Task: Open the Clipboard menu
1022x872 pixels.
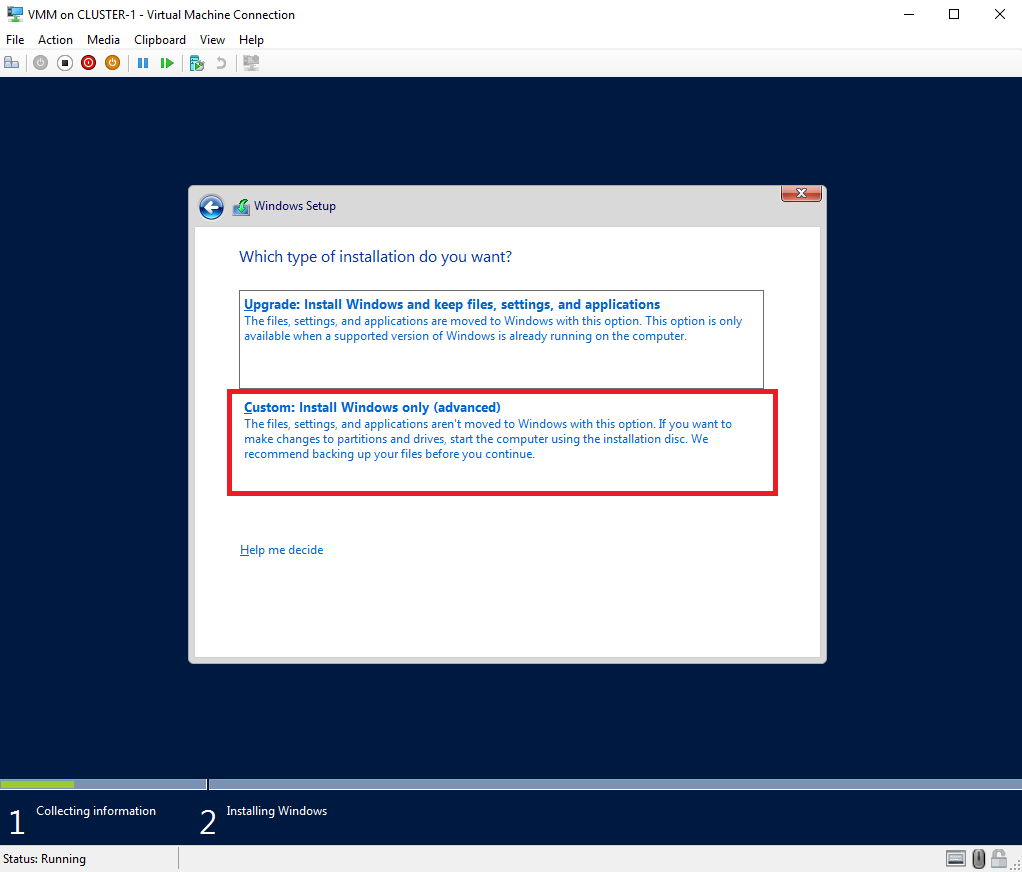Action: [160, 40]
